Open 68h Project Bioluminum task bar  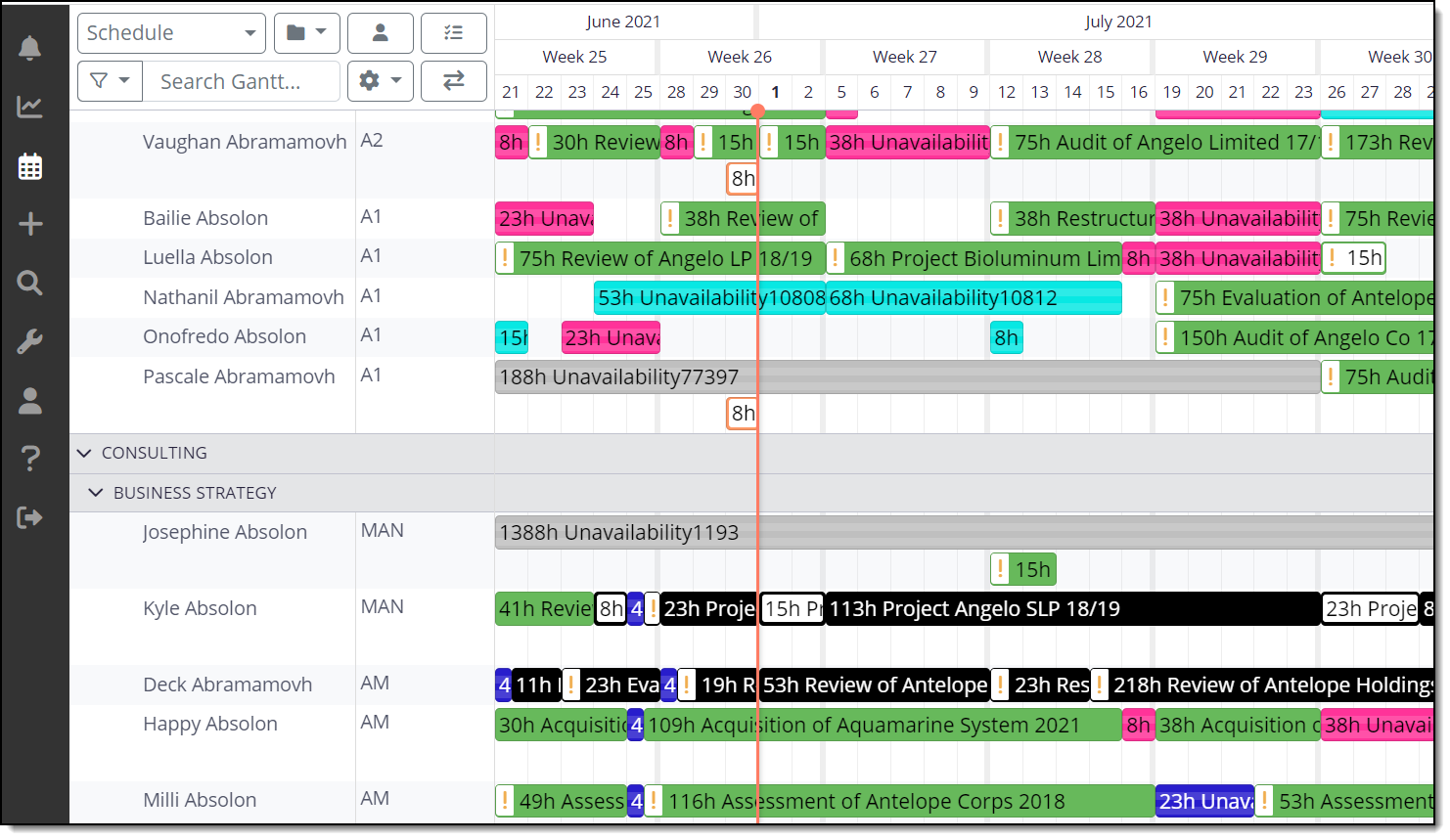point(974,259)
